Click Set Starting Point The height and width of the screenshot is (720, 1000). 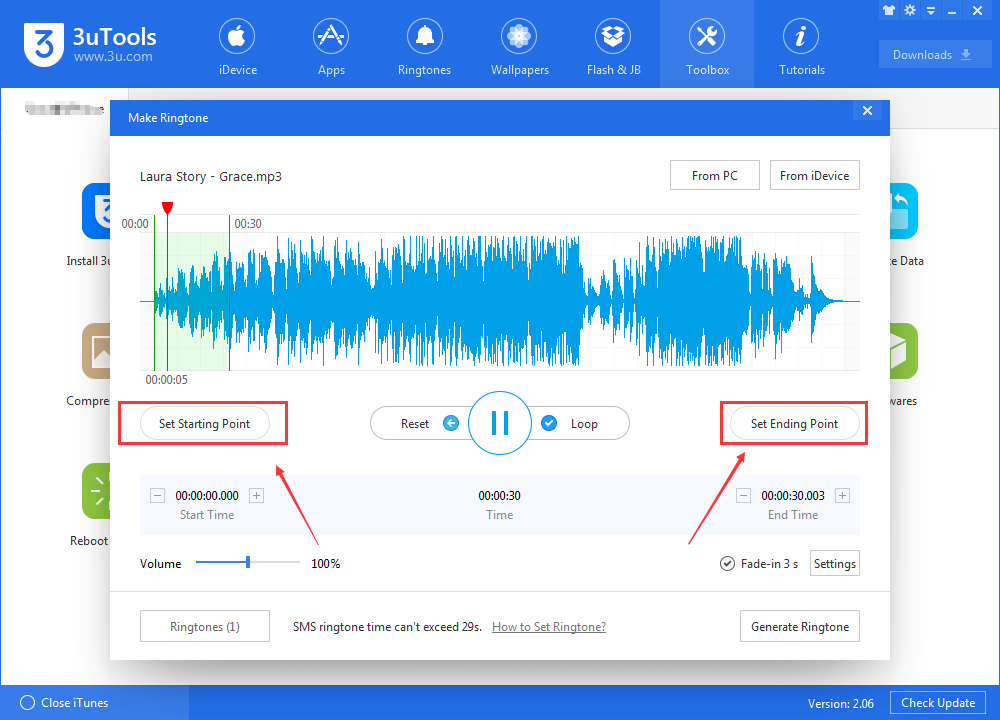pos(204,423)
